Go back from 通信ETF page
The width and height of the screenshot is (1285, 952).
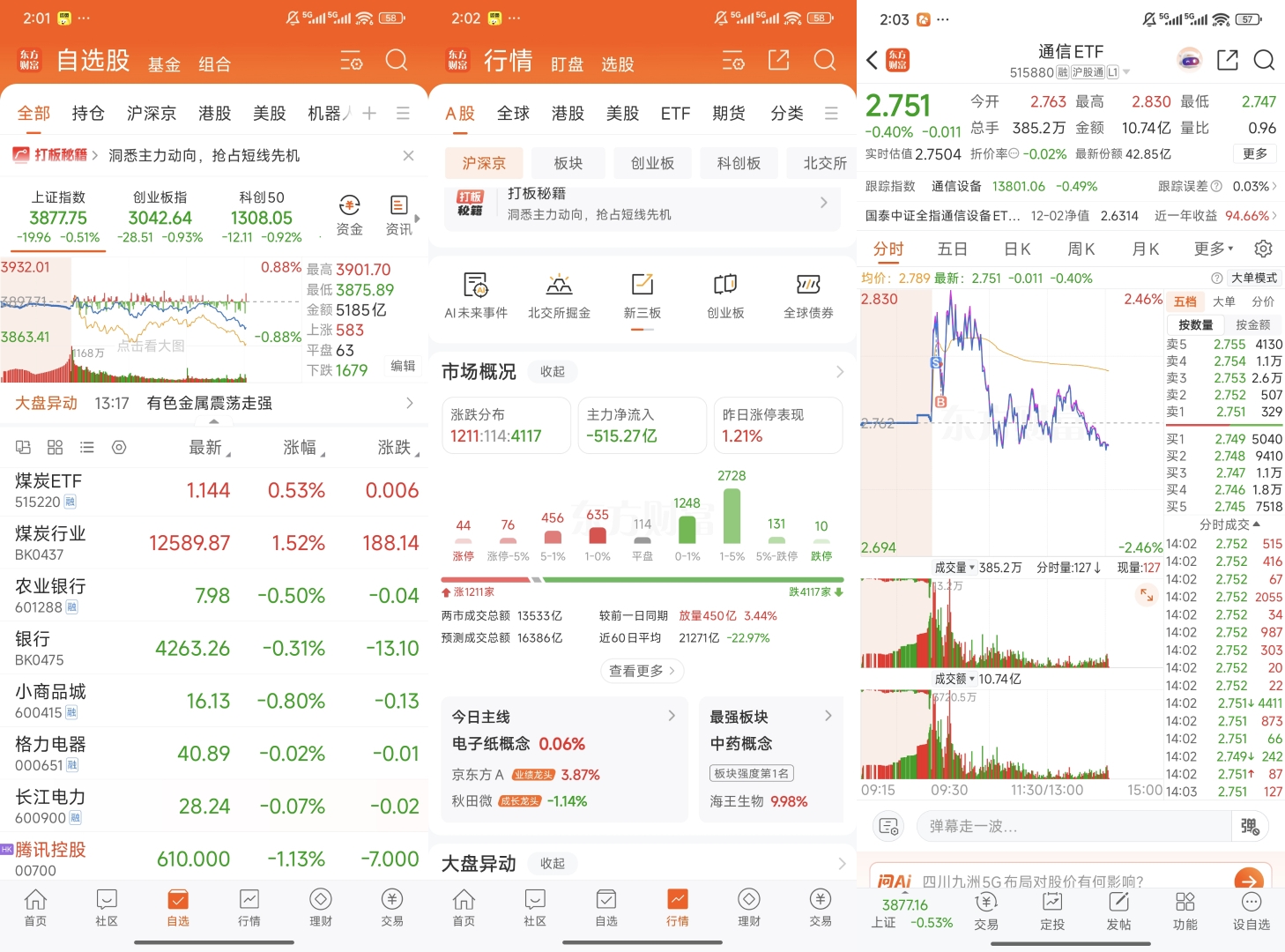tap(872, 60)
